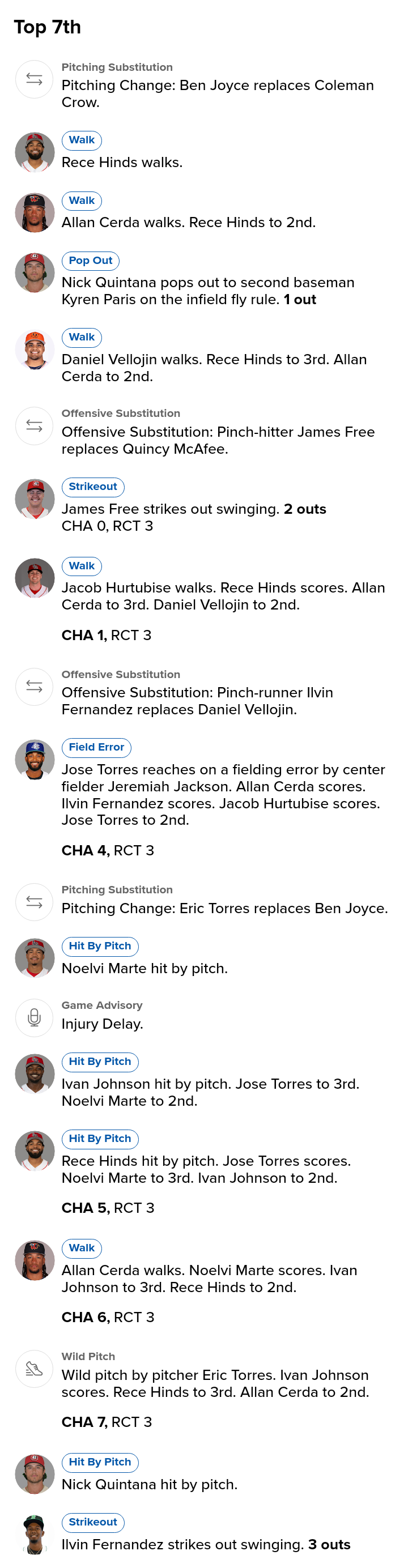
Task: Open Rece Hinds headshot on the first walk
Action: pos(35,152)
